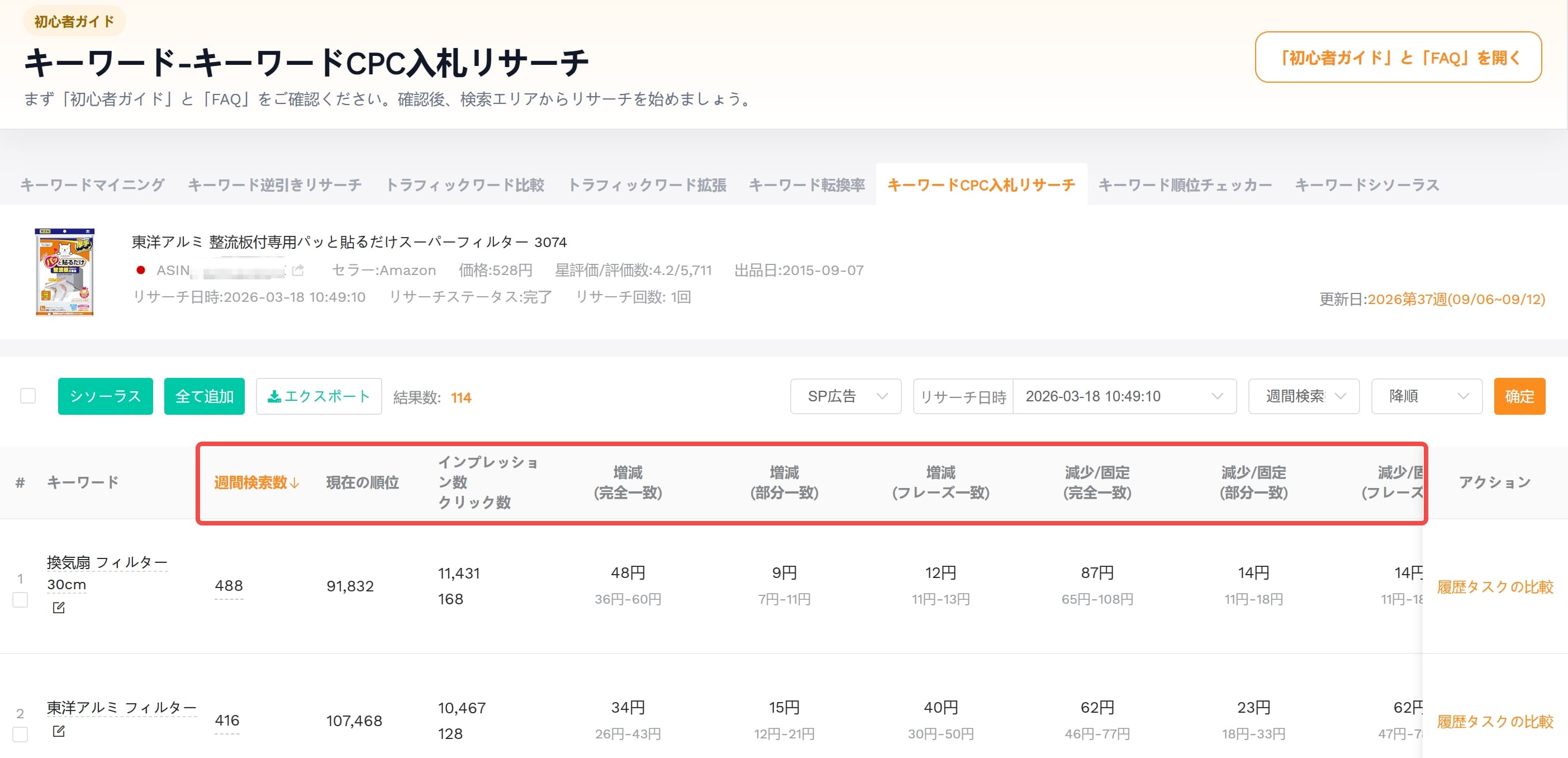
Task: Open the 「初心者ガイド」と「FAQ」を開く button
Action: click(x=1398, y=57)
